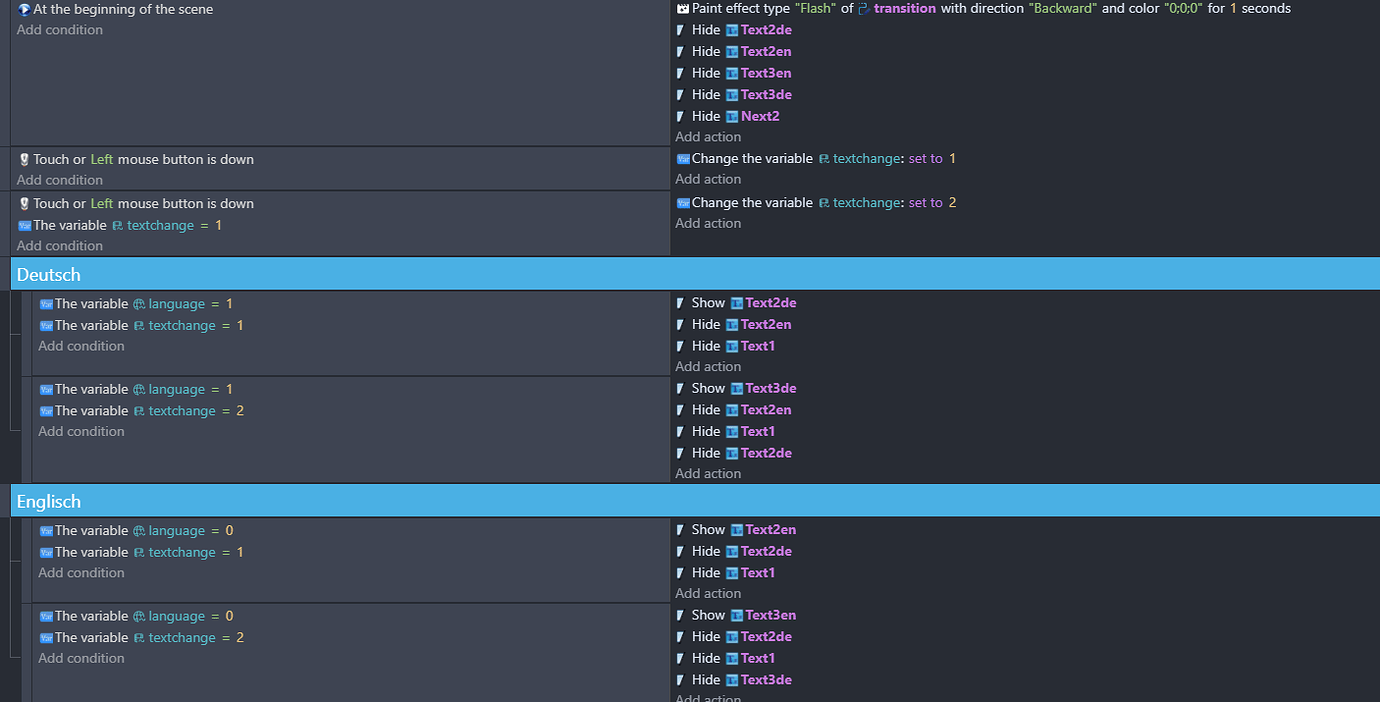1380x702 pixels.
Task: Click the hide icon before Text3en in the scene-start event
Action: (x=682, y=73)
